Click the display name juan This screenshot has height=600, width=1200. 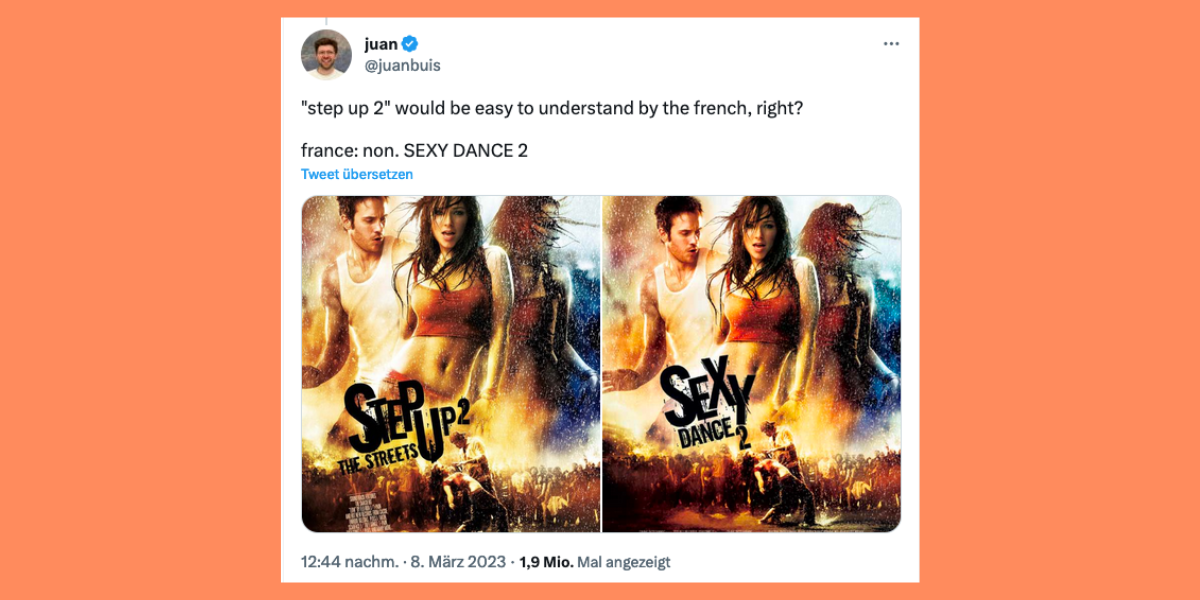click(x=381, y=44)
